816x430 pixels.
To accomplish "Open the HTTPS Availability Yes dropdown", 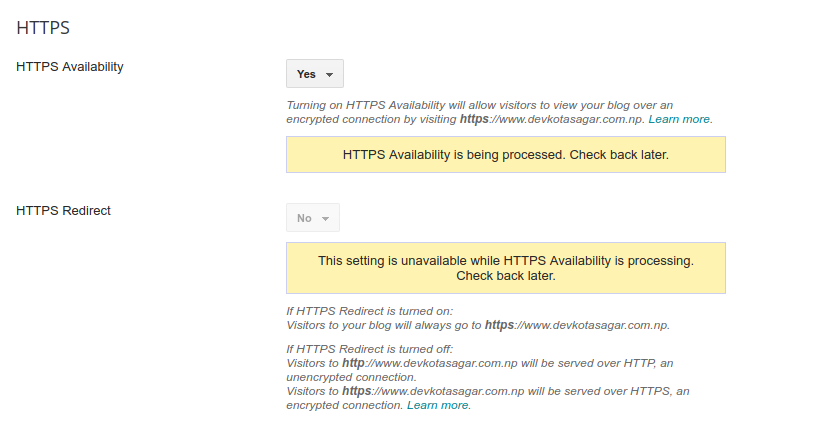I will tap(315, 74).
